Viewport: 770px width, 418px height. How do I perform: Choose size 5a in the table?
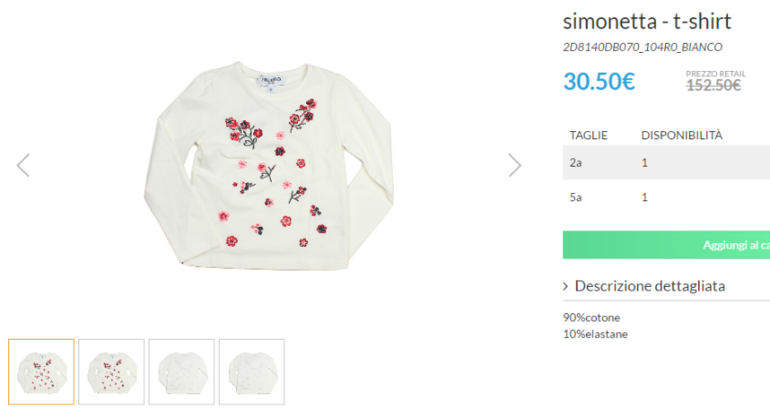[x=576, y=197]
